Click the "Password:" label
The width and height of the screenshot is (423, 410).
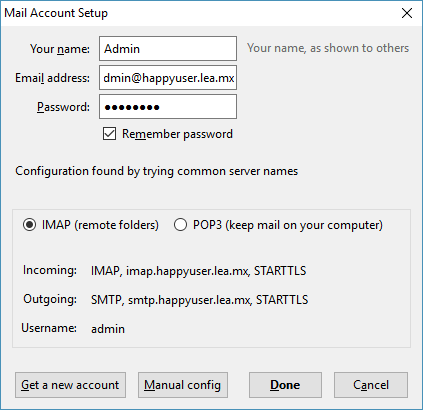63,107
